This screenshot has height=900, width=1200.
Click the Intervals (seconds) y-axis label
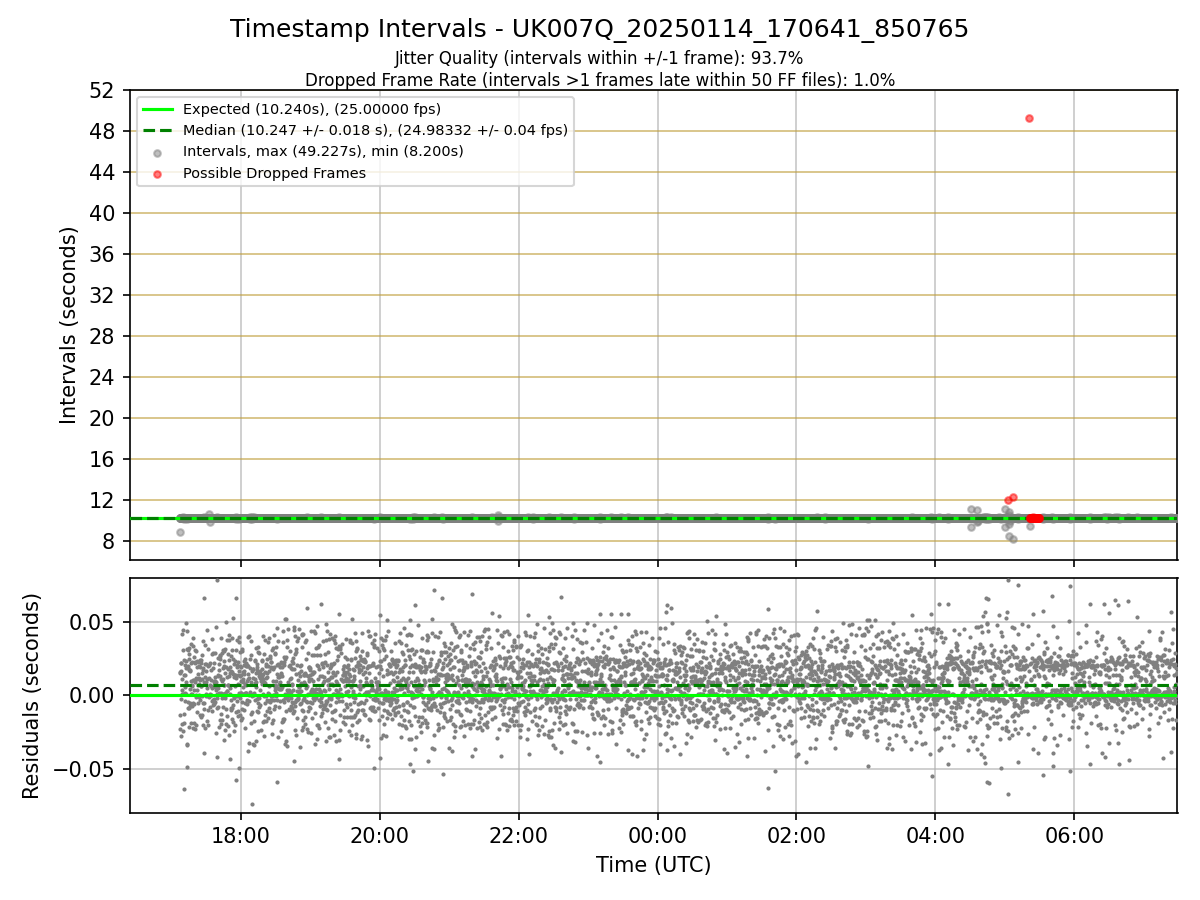68,325
